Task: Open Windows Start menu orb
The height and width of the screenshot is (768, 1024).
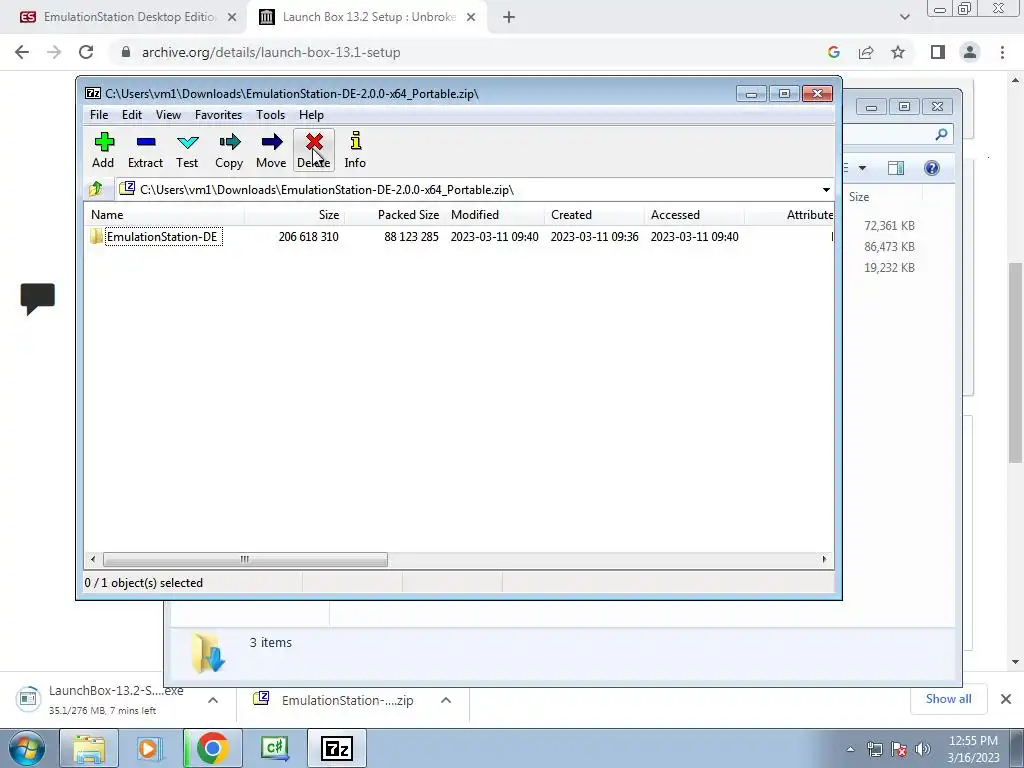Action: [27, 748]
